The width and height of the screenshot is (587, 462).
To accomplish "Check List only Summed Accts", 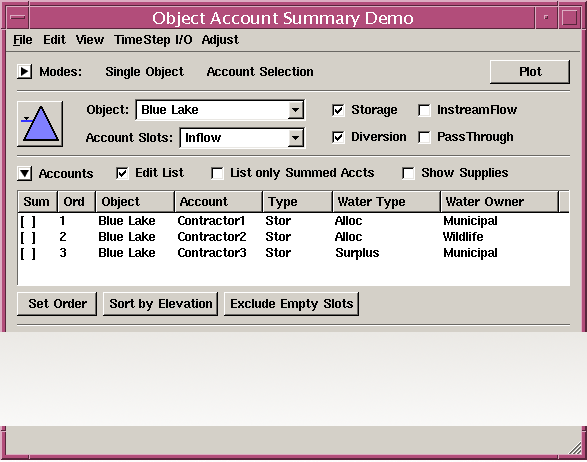I will click(217, 173).
